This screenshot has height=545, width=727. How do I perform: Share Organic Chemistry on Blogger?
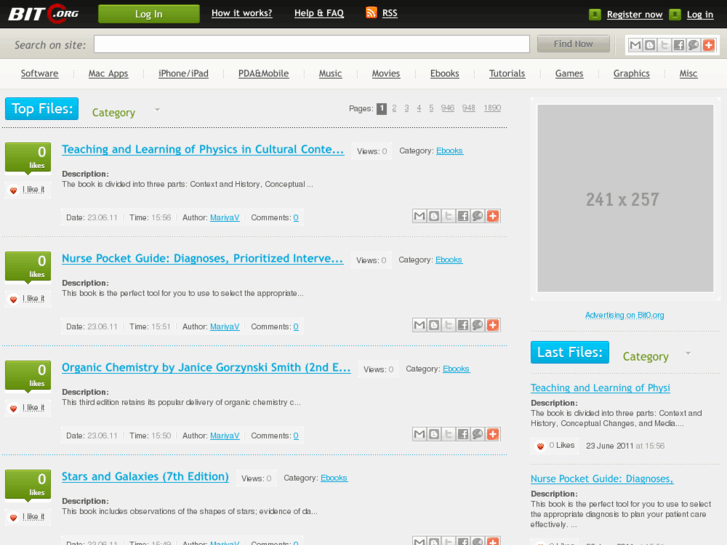(434, 434)
